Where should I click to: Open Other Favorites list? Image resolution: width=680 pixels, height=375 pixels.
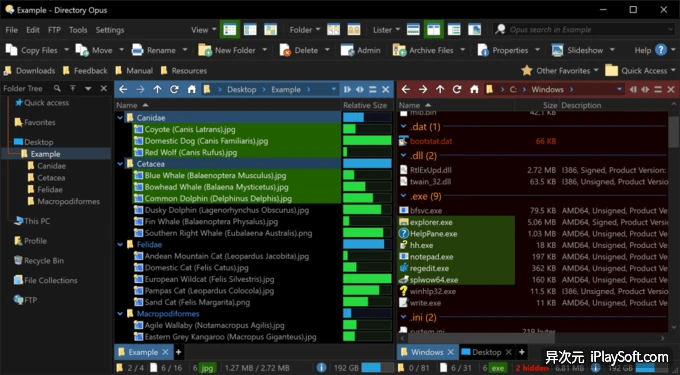click(560, 70)
